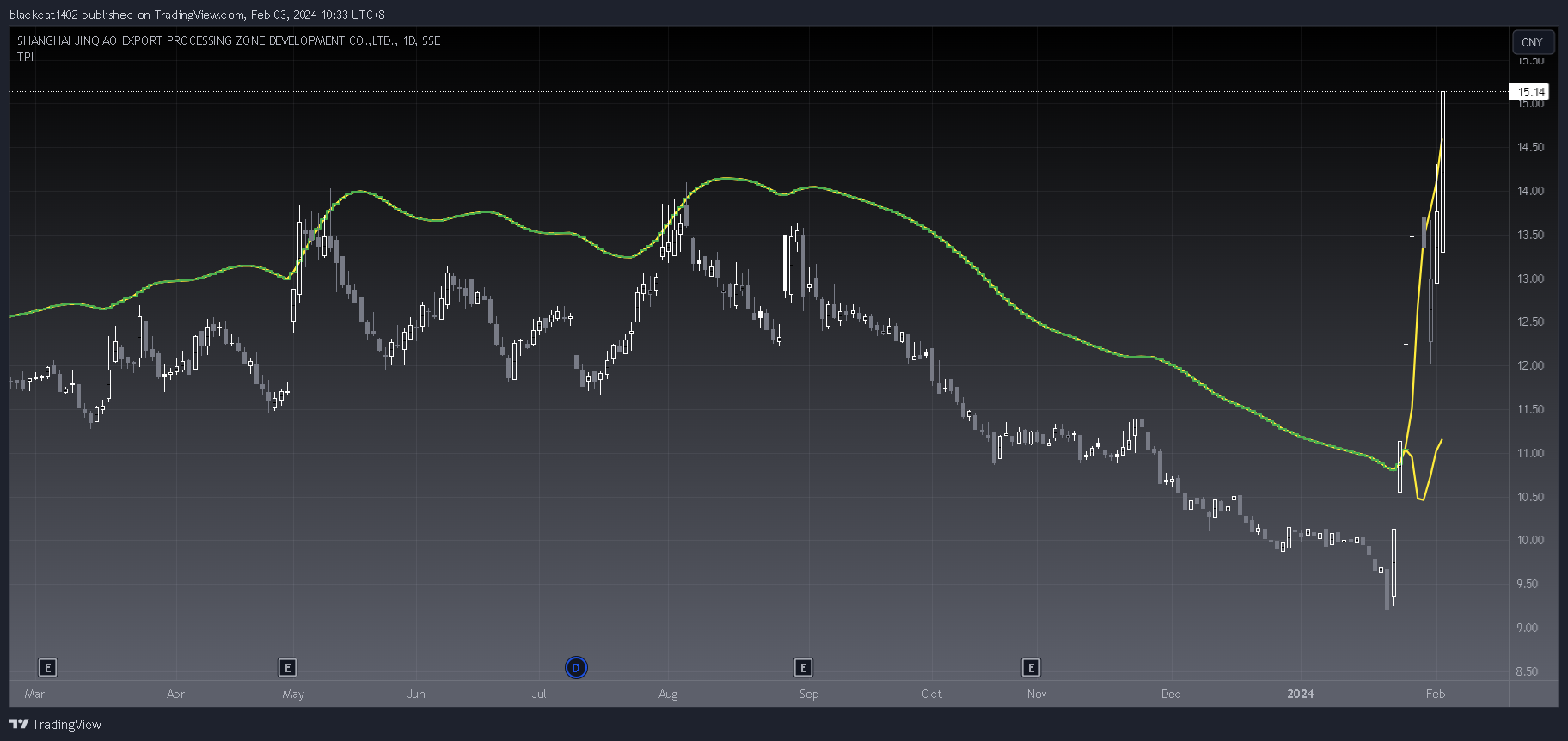Click the 15.14 current price label
Viewport: 1568px width, 741px height.
(x=1531, y=92)
